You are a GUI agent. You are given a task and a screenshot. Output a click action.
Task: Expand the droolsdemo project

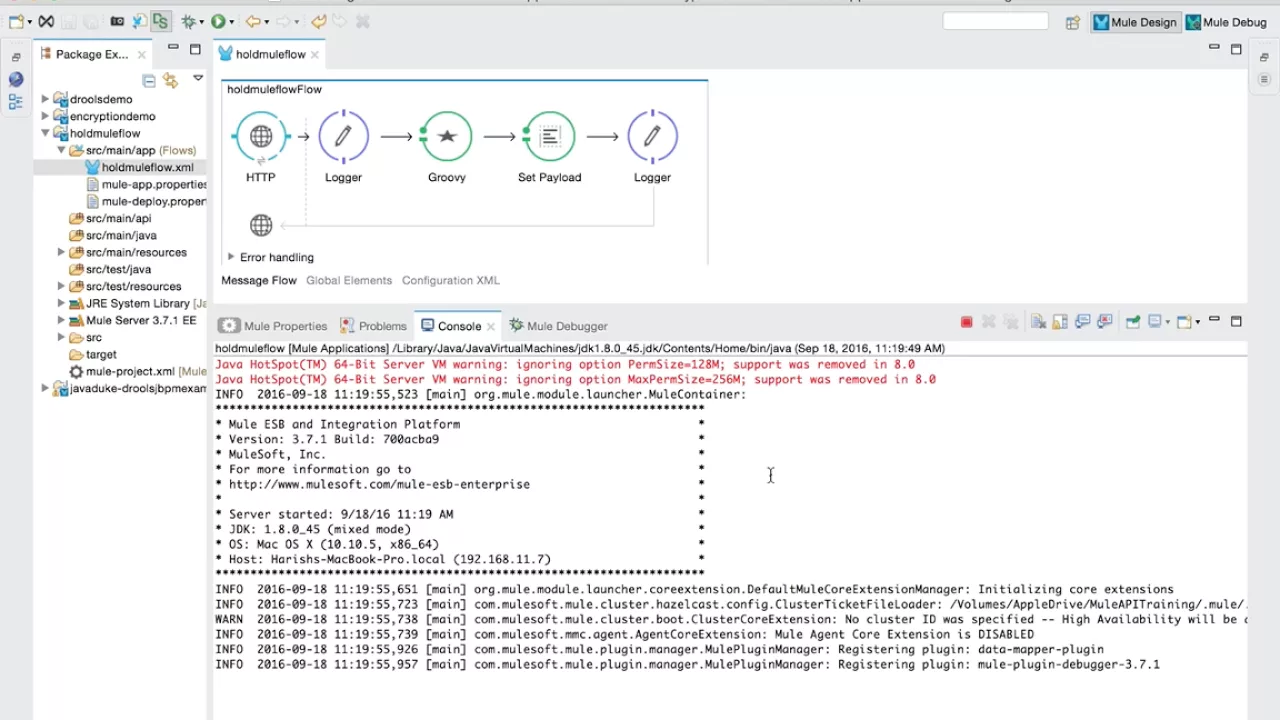pos(45,99)
